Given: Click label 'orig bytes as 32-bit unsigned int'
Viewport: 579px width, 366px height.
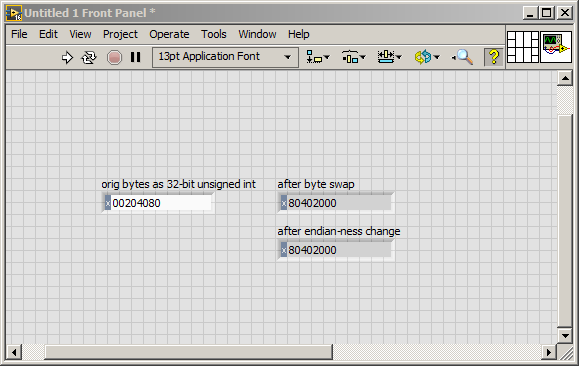Looking at the screenshot, I should tap(178, 184).
